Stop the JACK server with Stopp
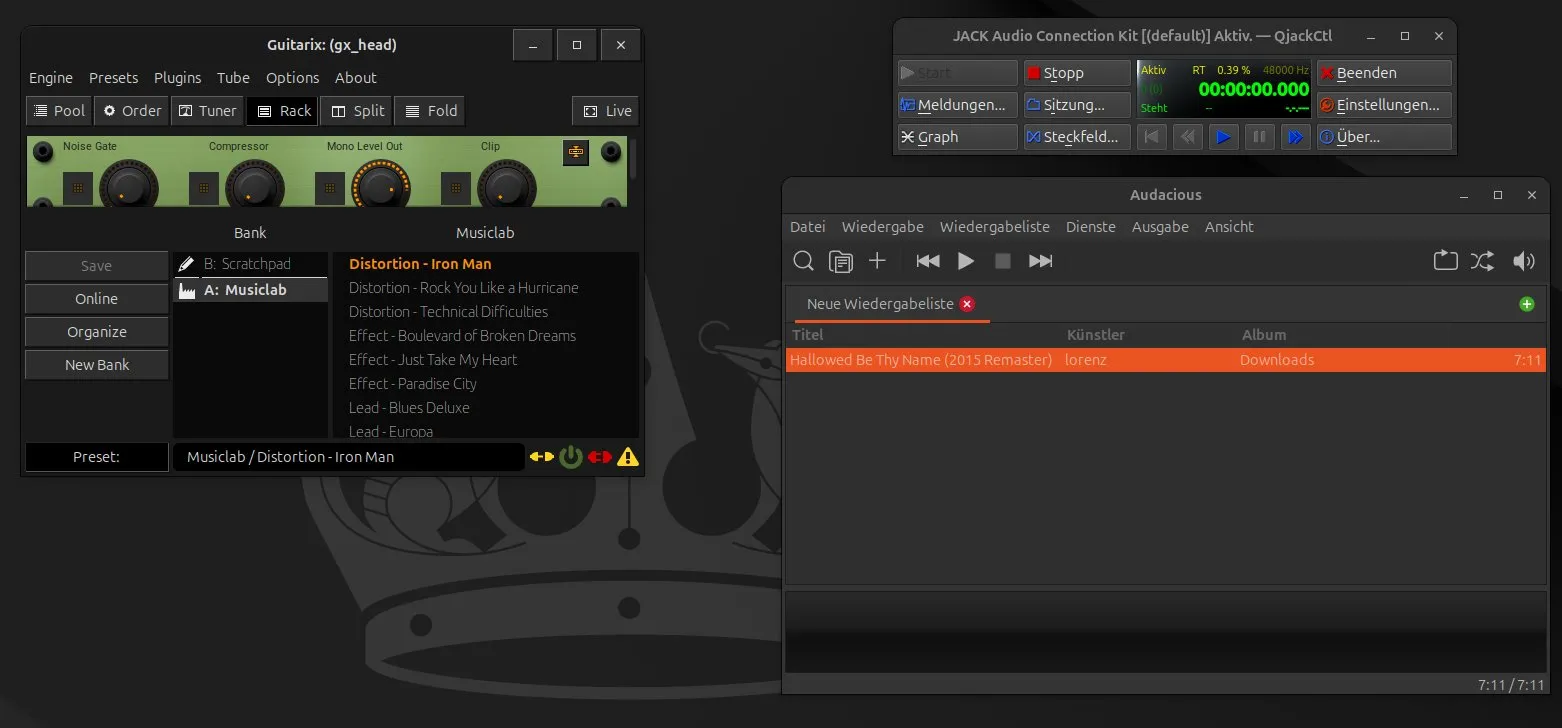The height and width of the screenshot is (728, 1562). coord(1076,73)
